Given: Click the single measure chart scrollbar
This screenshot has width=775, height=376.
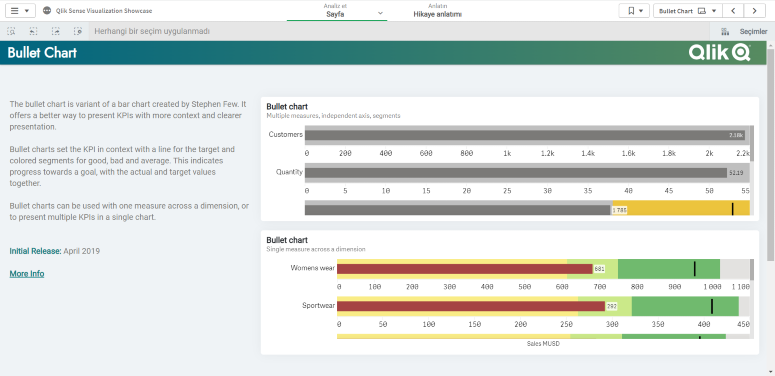Looking at the screenshot, I should (x=752, y=270).
